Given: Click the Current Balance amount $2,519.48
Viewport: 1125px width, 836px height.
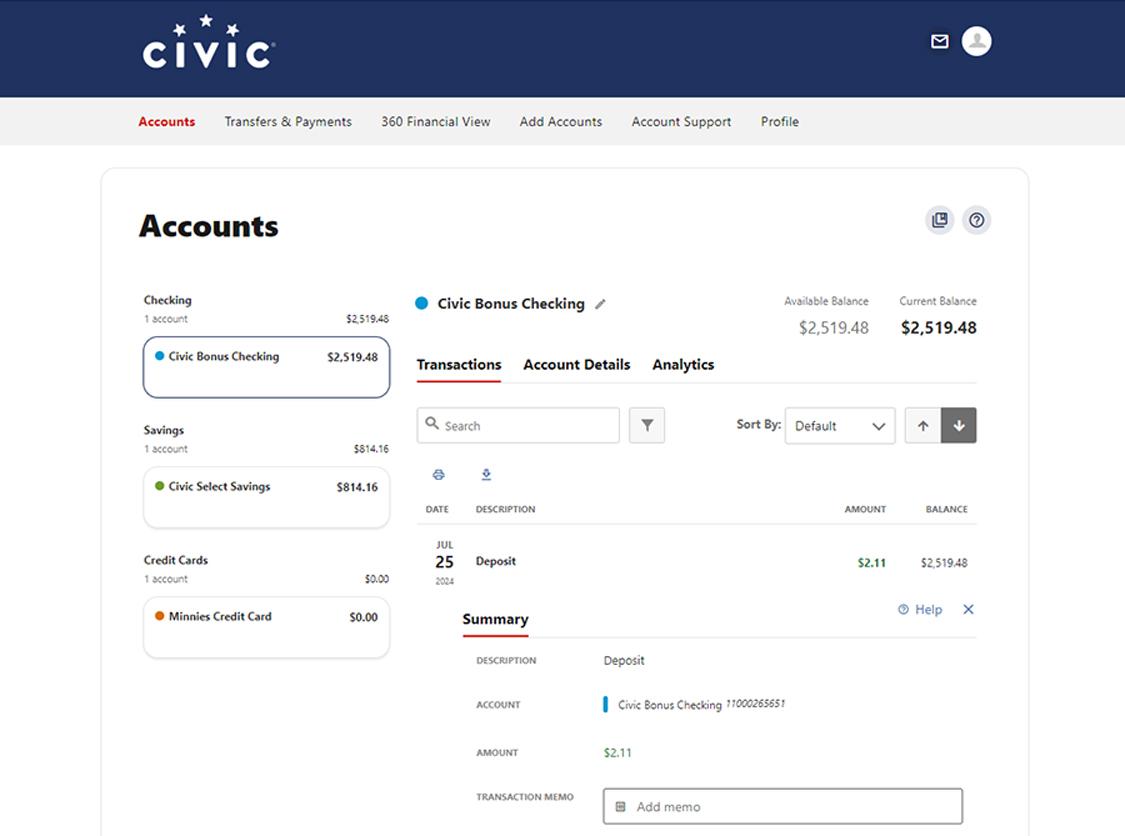Looking at the screenshot, I should [x=938, y=328].
